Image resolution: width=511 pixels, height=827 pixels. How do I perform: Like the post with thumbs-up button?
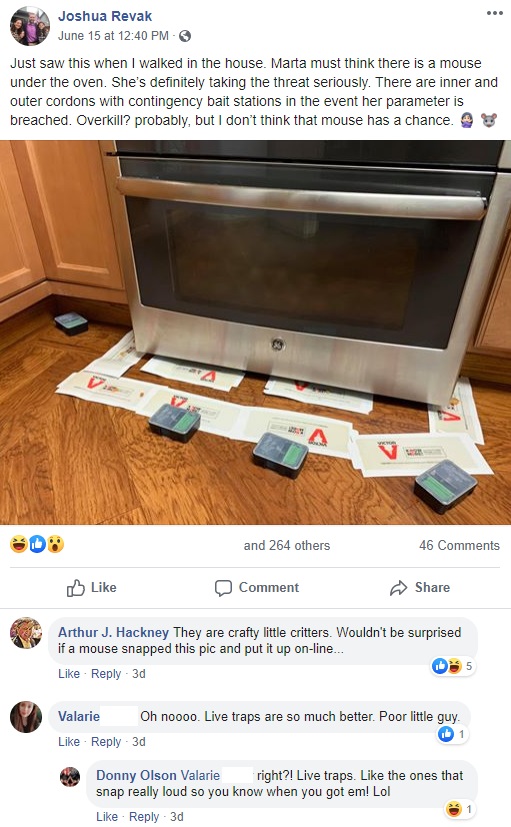tap(92, 588)
